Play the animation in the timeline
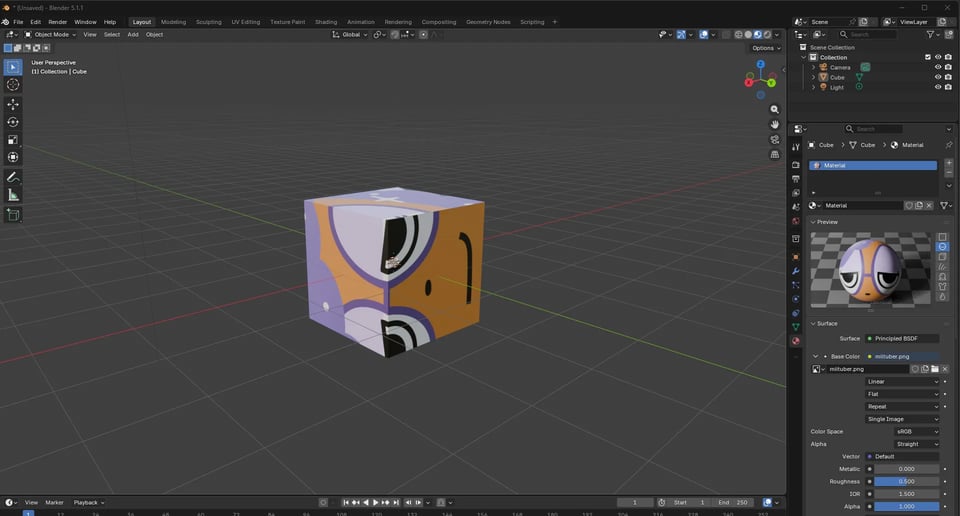 (375, 503)
